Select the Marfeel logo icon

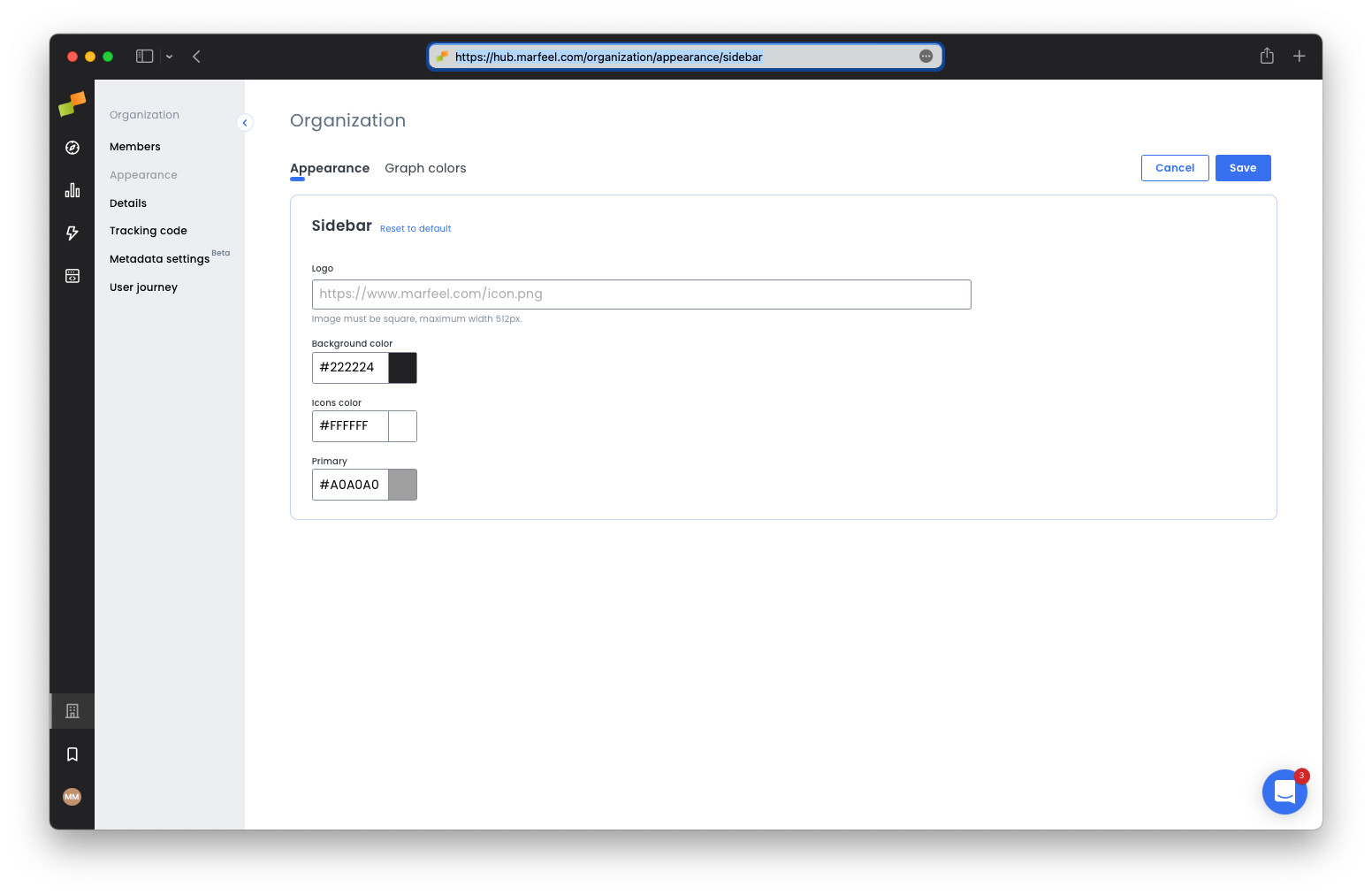click(x=72, y=103)
